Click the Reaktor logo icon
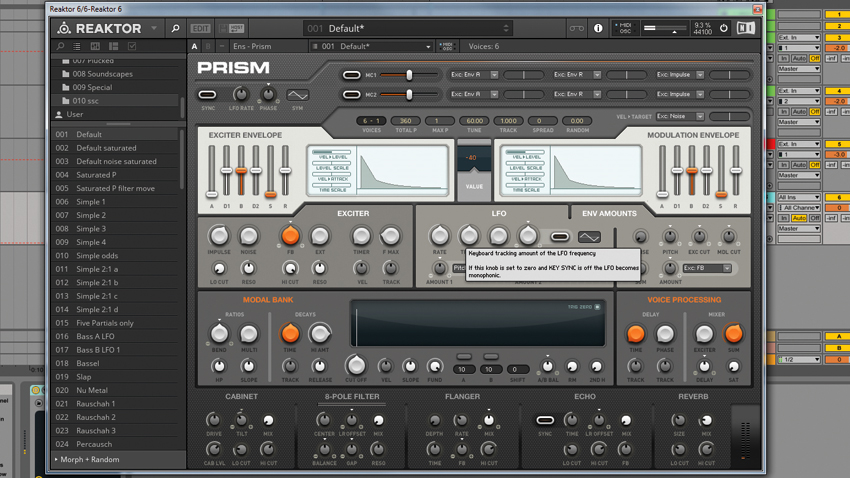 pyautogui.click(x=65, y=28)
